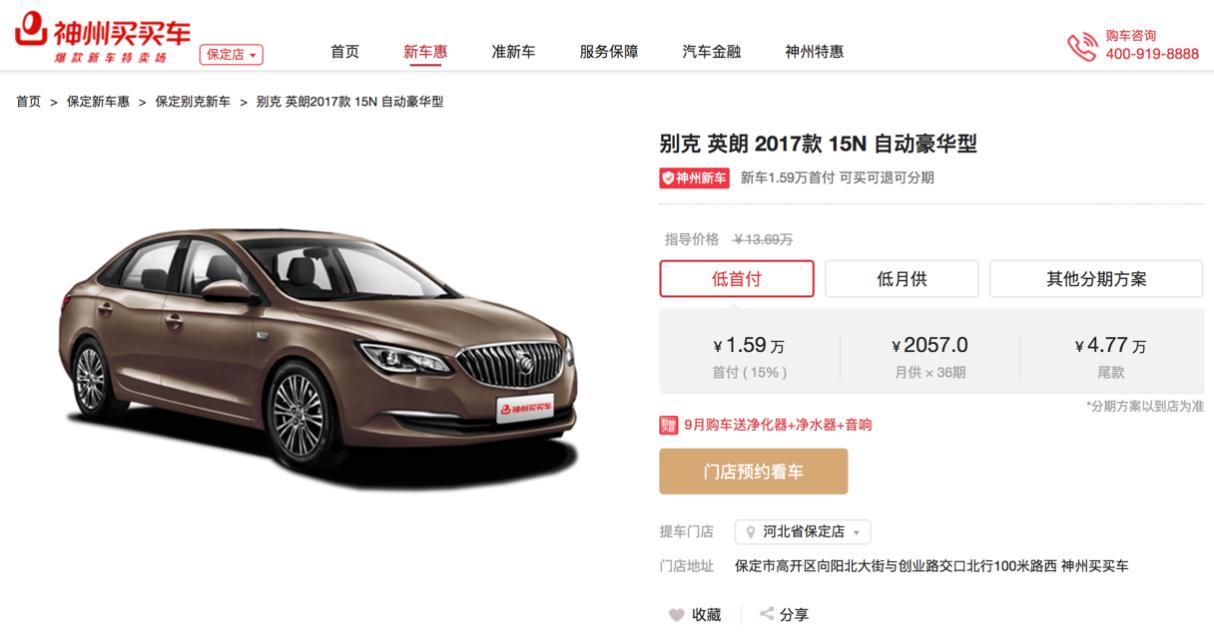Open the 新车惠 navigation tab
1214x638 pixels.
pos(425,52)
